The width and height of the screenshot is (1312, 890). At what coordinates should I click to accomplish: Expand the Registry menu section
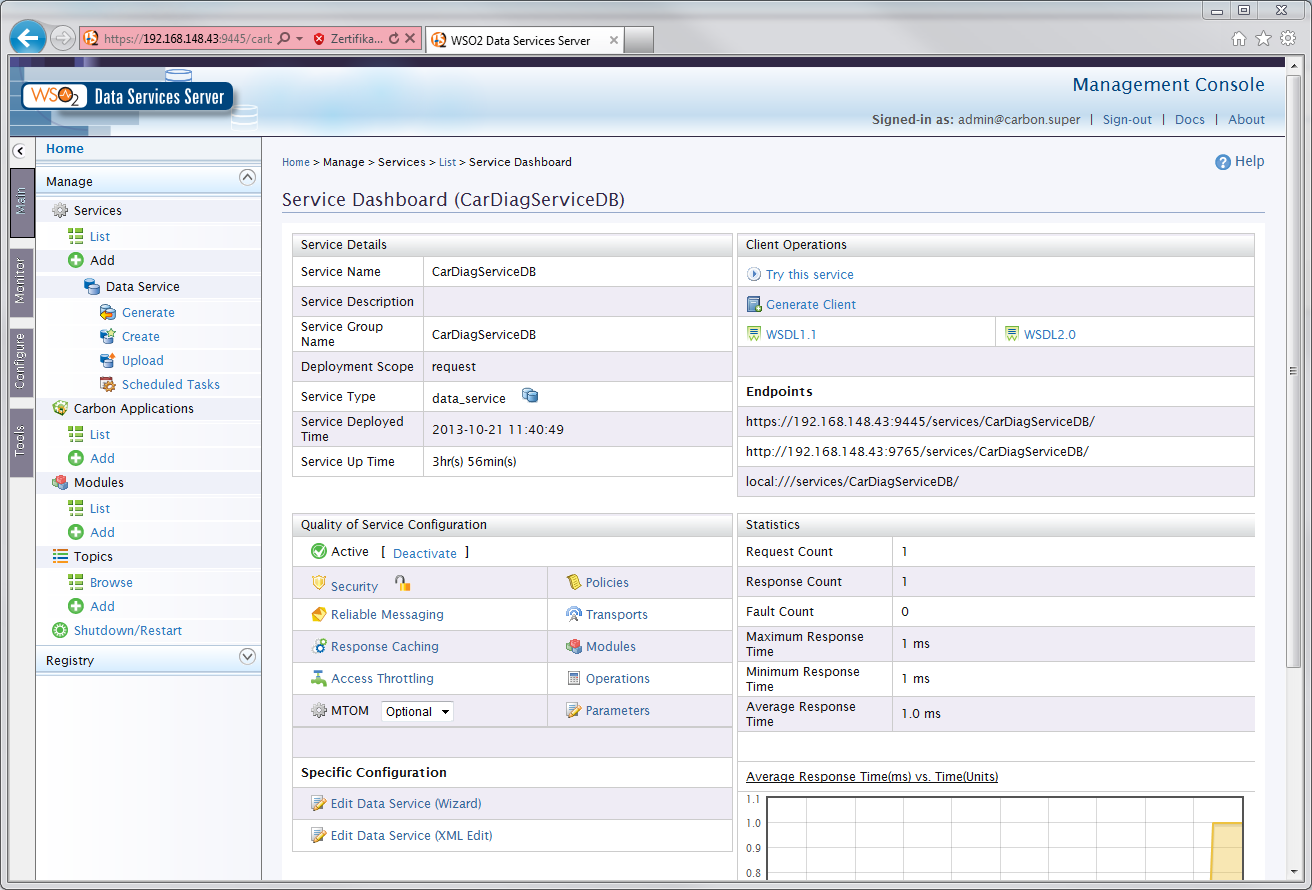[x=248, y=657]
